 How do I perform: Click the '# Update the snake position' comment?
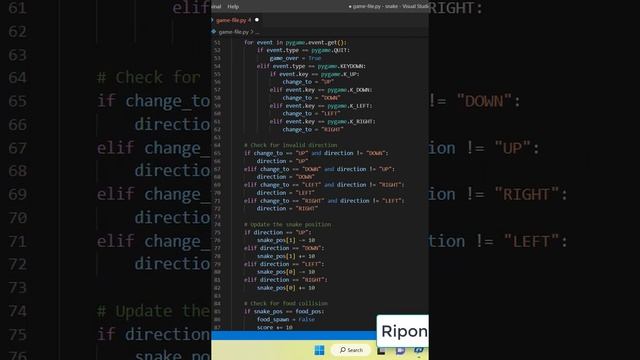[x=288, y=224]
